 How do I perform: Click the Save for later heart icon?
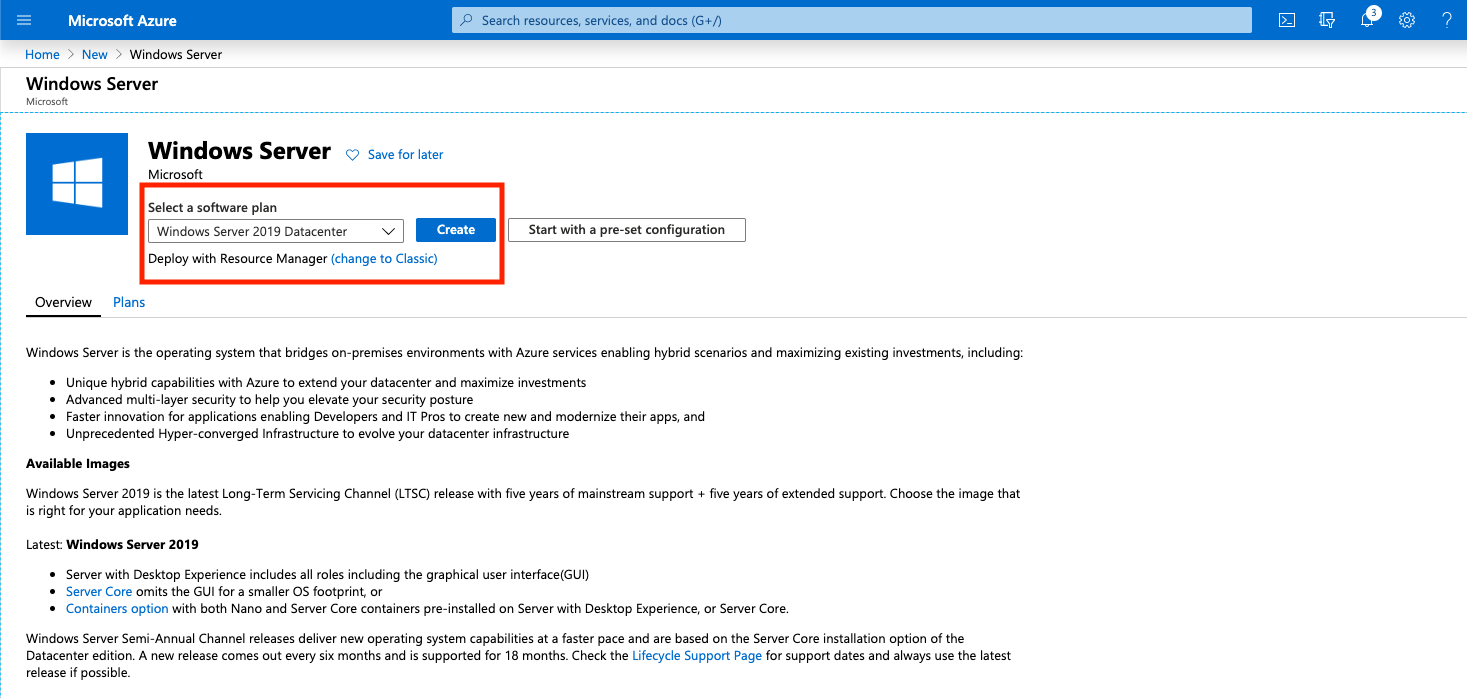point(352,155)
